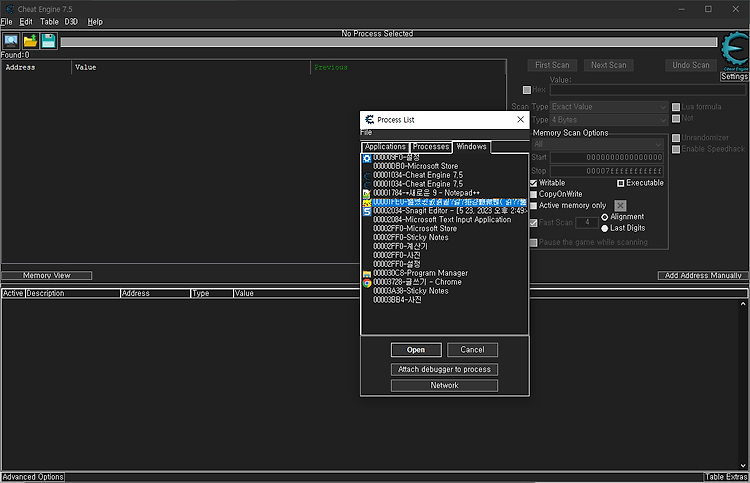Open the Scan Type Exact Value dropdown
Image resolution: width=750 pixels, height=483 pixels.
pos(609,107)
